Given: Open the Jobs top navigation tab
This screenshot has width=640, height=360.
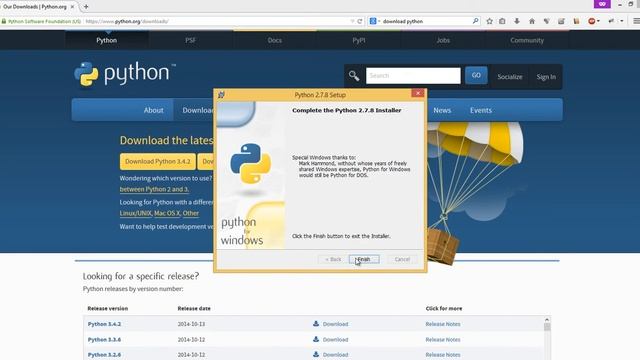Looking at the screenshot, I should tap(443, 40).
